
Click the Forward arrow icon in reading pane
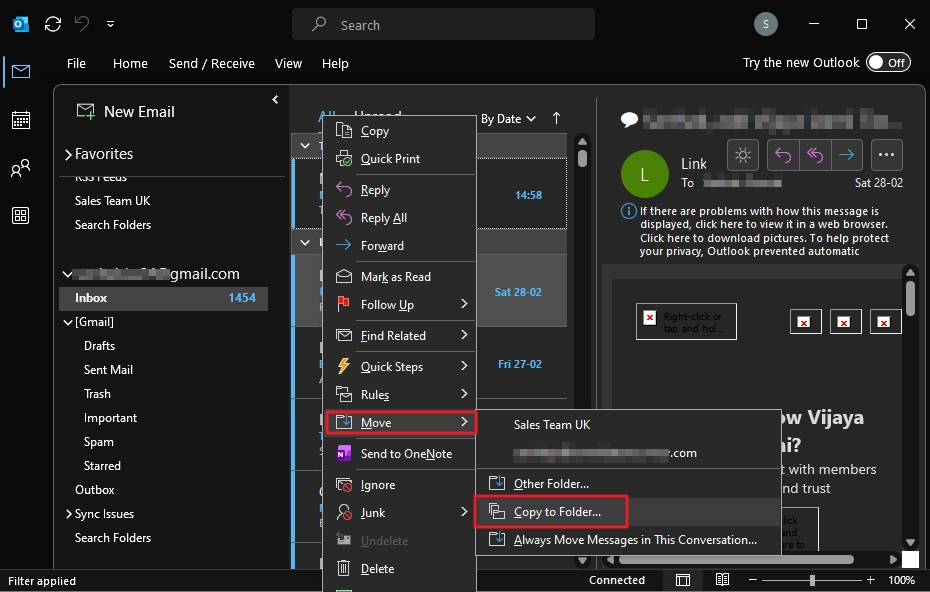tap(845, 155)
